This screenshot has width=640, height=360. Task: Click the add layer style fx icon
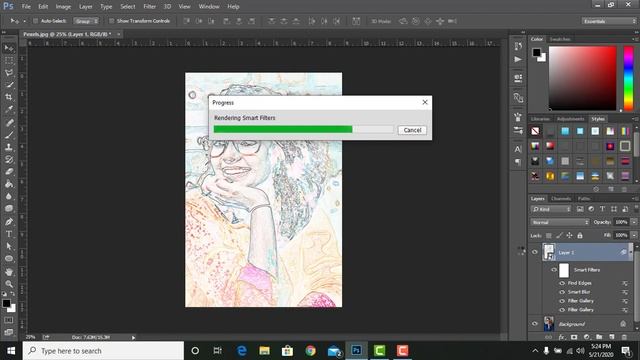(x=562, y=337)
